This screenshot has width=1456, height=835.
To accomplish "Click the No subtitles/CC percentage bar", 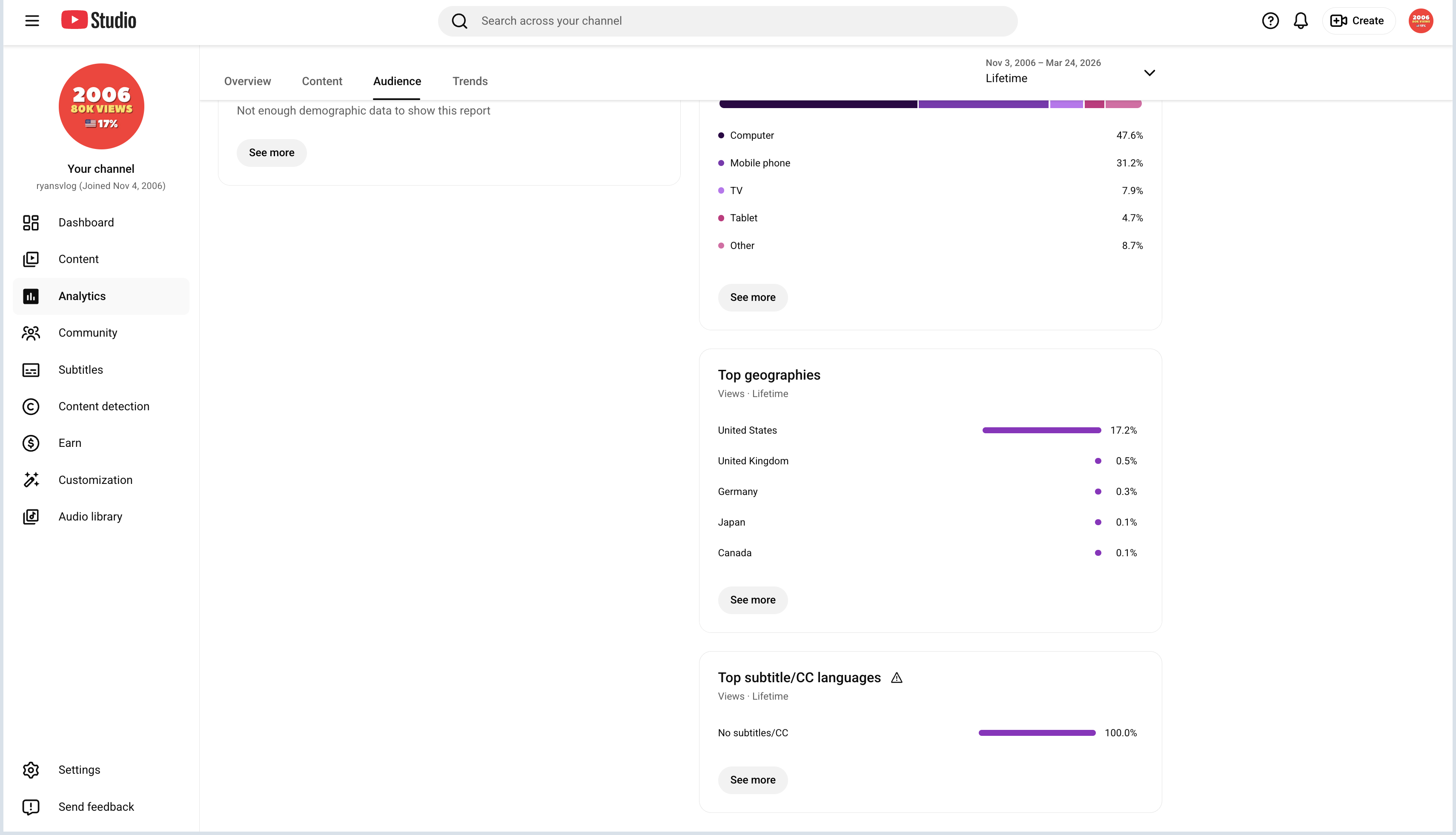I will pyautogui.click(x=1037, y=733).
